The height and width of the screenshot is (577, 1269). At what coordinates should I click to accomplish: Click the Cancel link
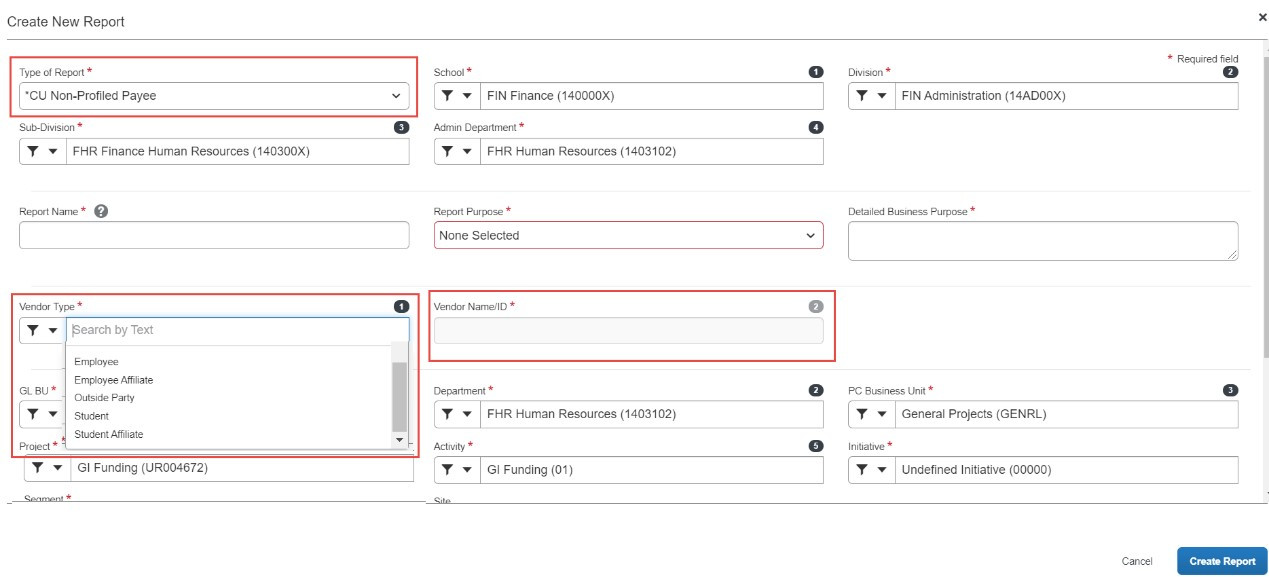point(1136,561)
